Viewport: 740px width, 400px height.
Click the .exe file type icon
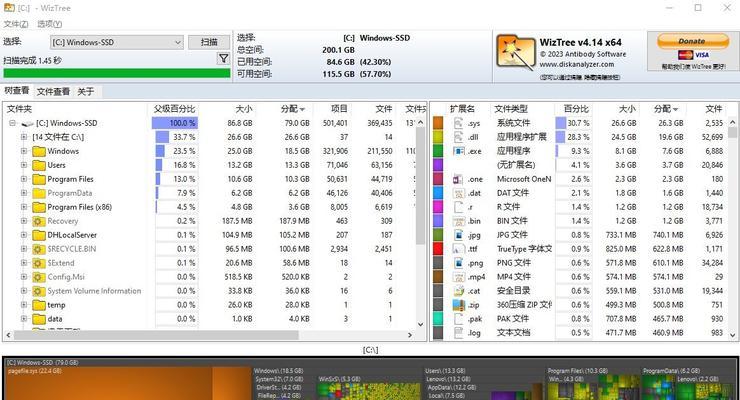(458, 151)
